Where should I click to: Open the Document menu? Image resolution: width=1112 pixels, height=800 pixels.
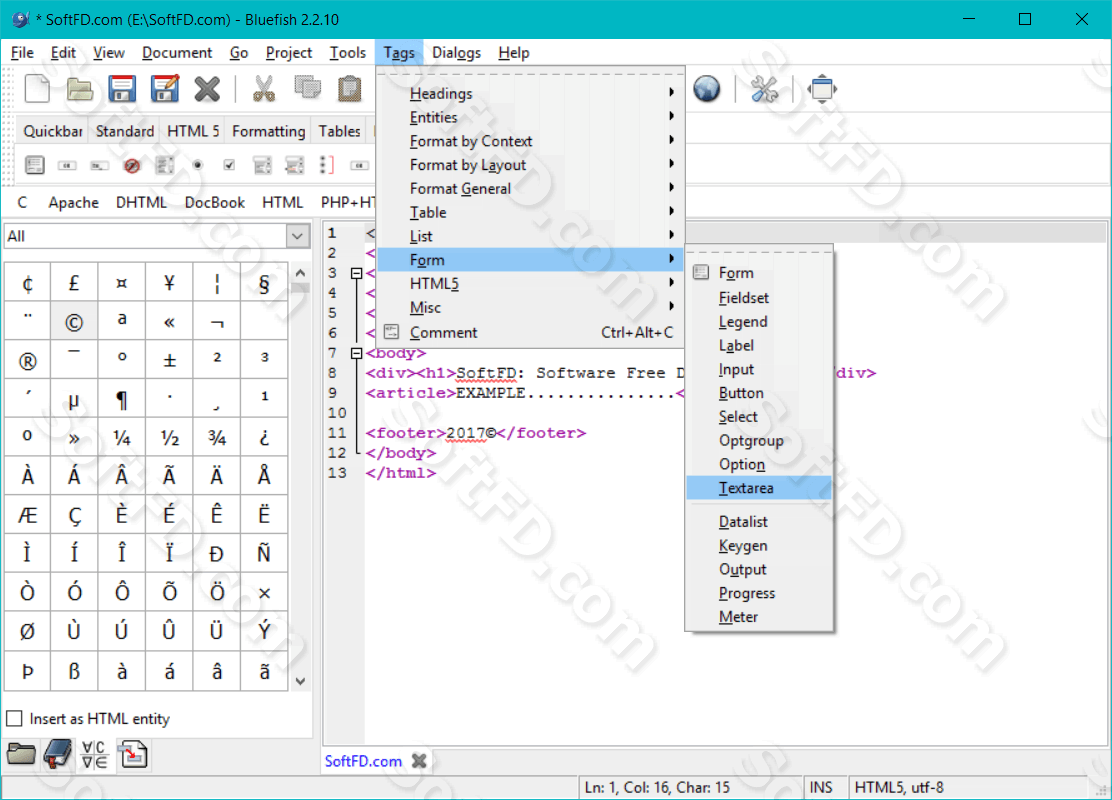pyautogui.click(x=177, y=52)
